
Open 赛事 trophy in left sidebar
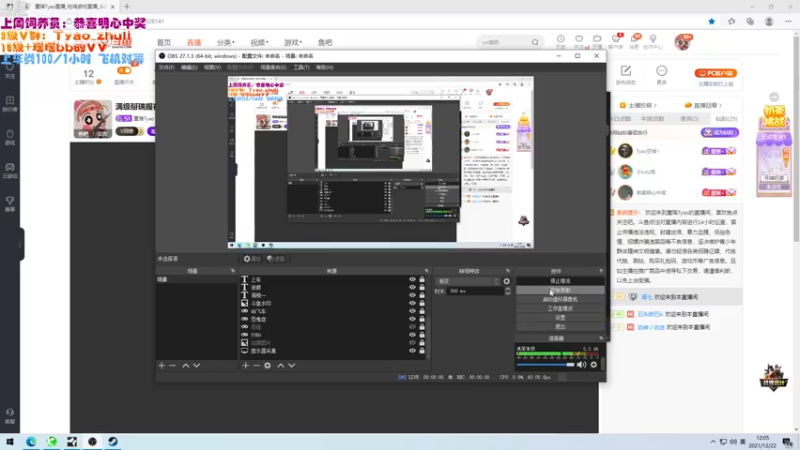[10, 204]
